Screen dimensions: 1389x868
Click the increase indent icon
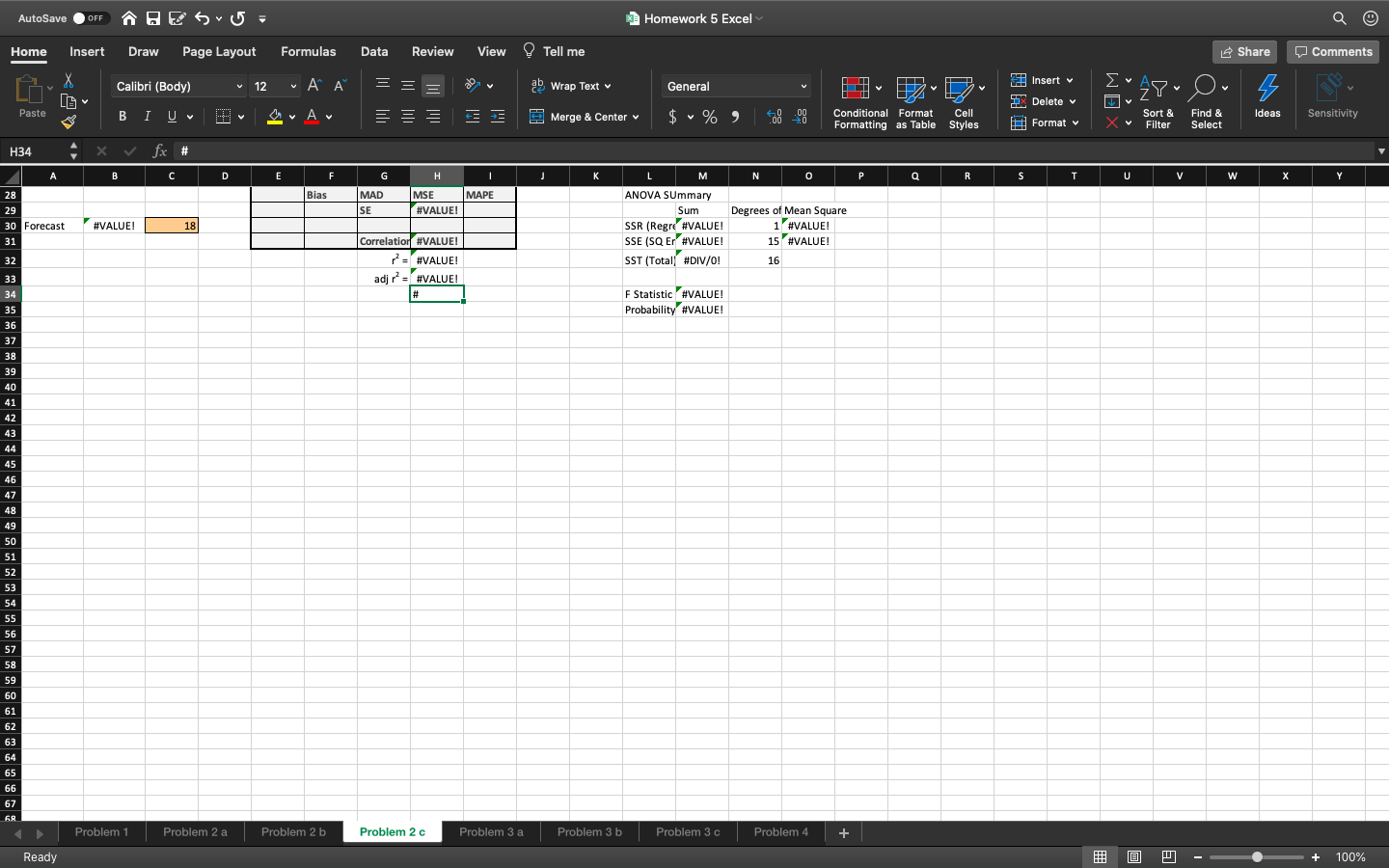click(x=498, y=117)
